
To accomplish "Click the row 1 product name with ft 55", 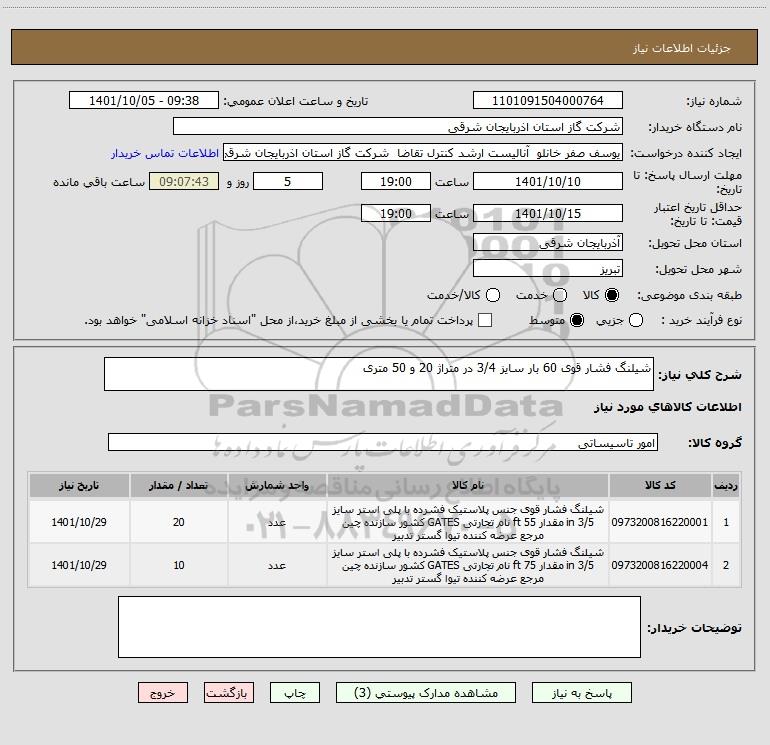I will click(468, 523).
